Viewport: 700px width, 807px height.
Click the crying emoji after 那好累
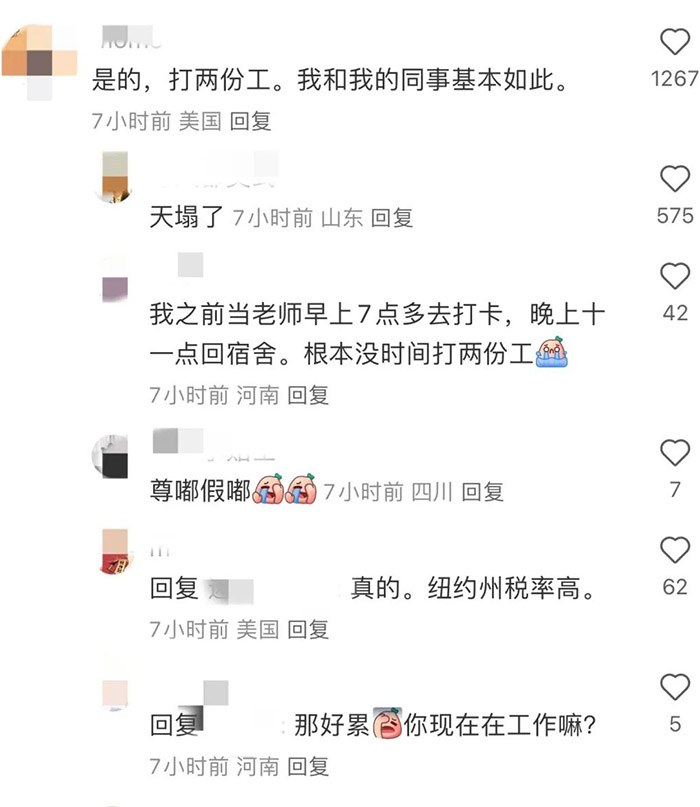pyautogui.click(x=387, y=723)
